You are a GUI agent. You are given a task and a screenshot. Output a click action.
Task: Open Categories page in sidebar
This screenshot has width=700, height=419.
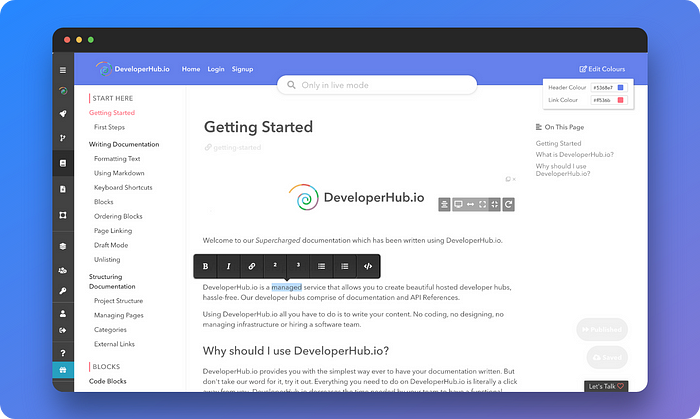(x=110, y=330)
